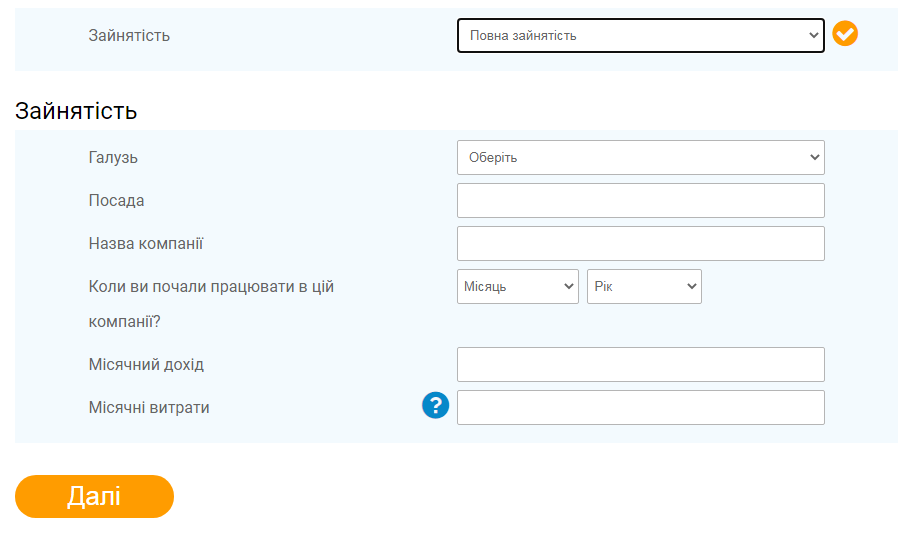The image size is (910, 539).
Task: Click the Коли ви почали працювати label
Action: pos(211,304)
